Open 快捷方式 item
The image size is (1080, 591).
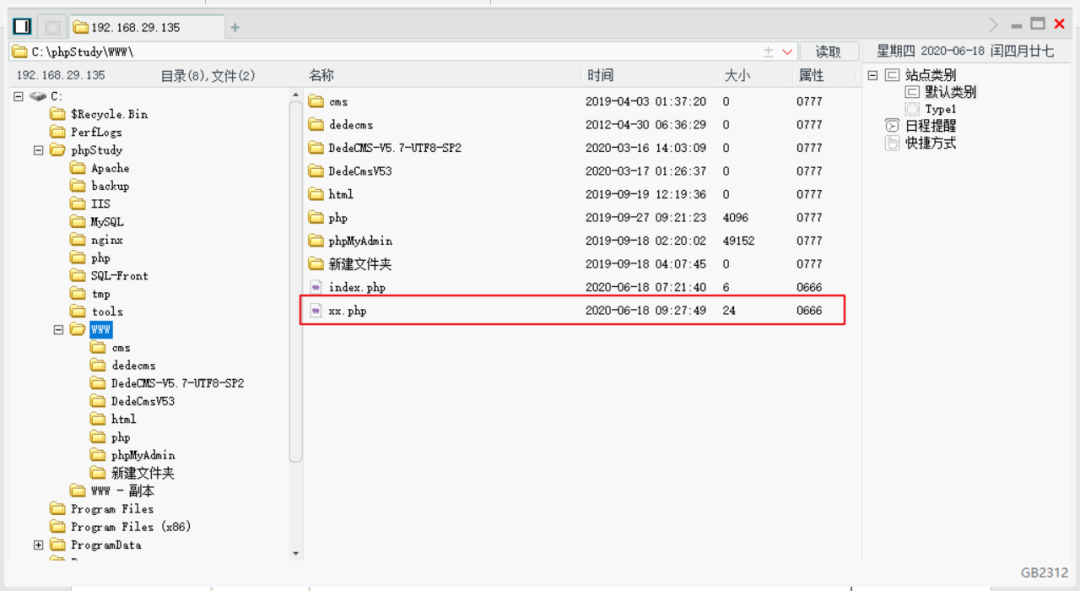930,143
